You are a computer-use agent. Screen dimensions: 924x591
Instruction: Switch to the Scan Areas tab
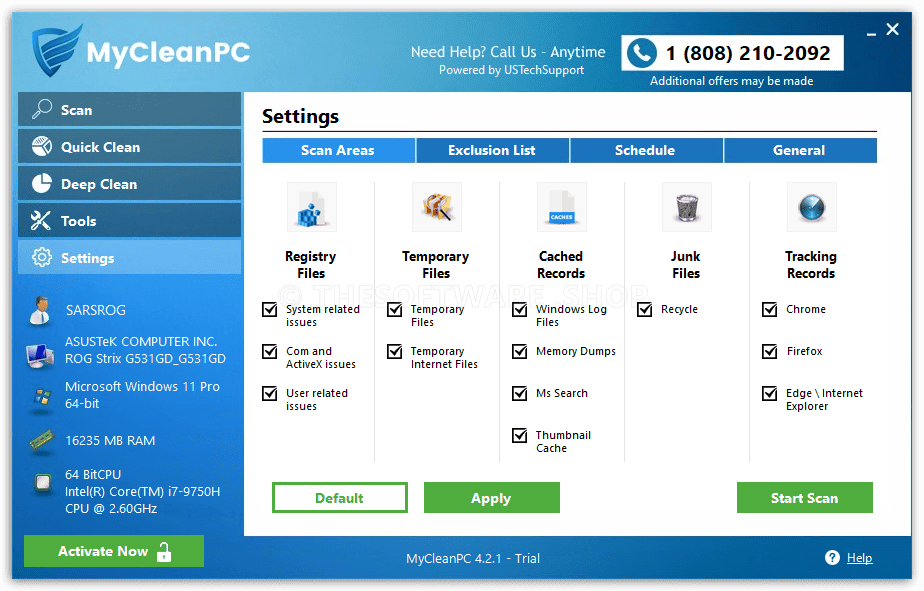click(338, 150)
